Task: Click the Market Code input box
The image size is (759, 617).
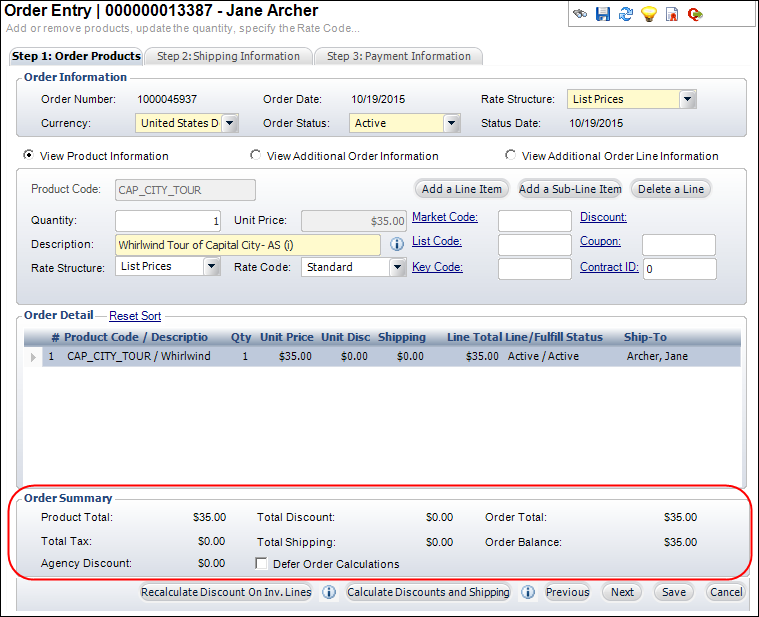Action: [535, 221]
